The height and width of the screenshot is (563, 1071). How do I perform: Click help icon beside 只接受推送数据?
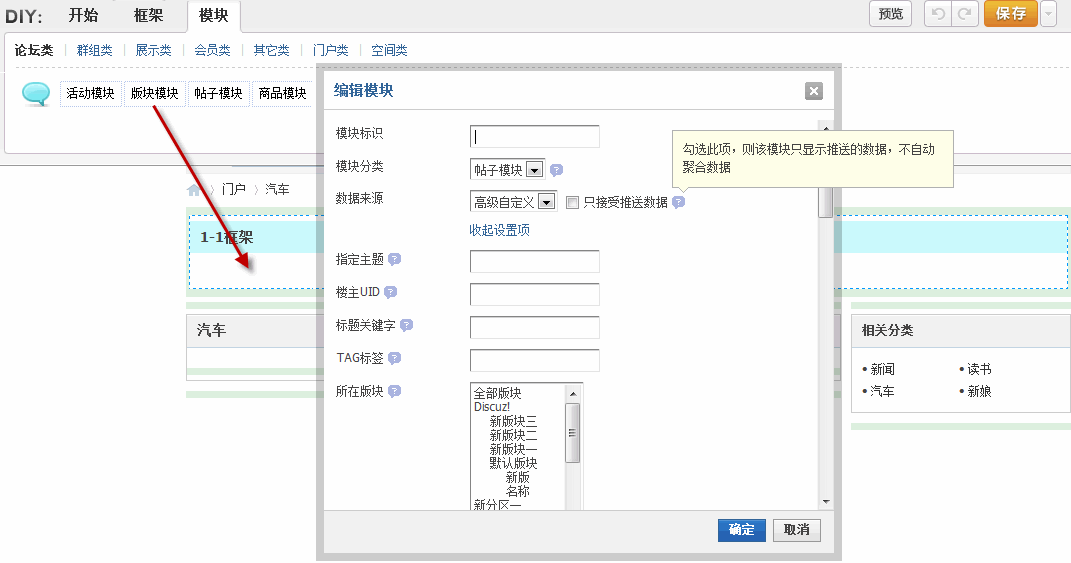coord(678,202)
